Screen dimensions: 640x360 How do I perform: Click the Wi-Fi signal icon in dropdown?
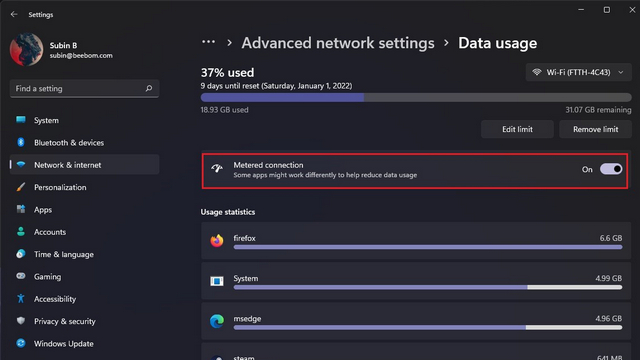pos(537,72)
